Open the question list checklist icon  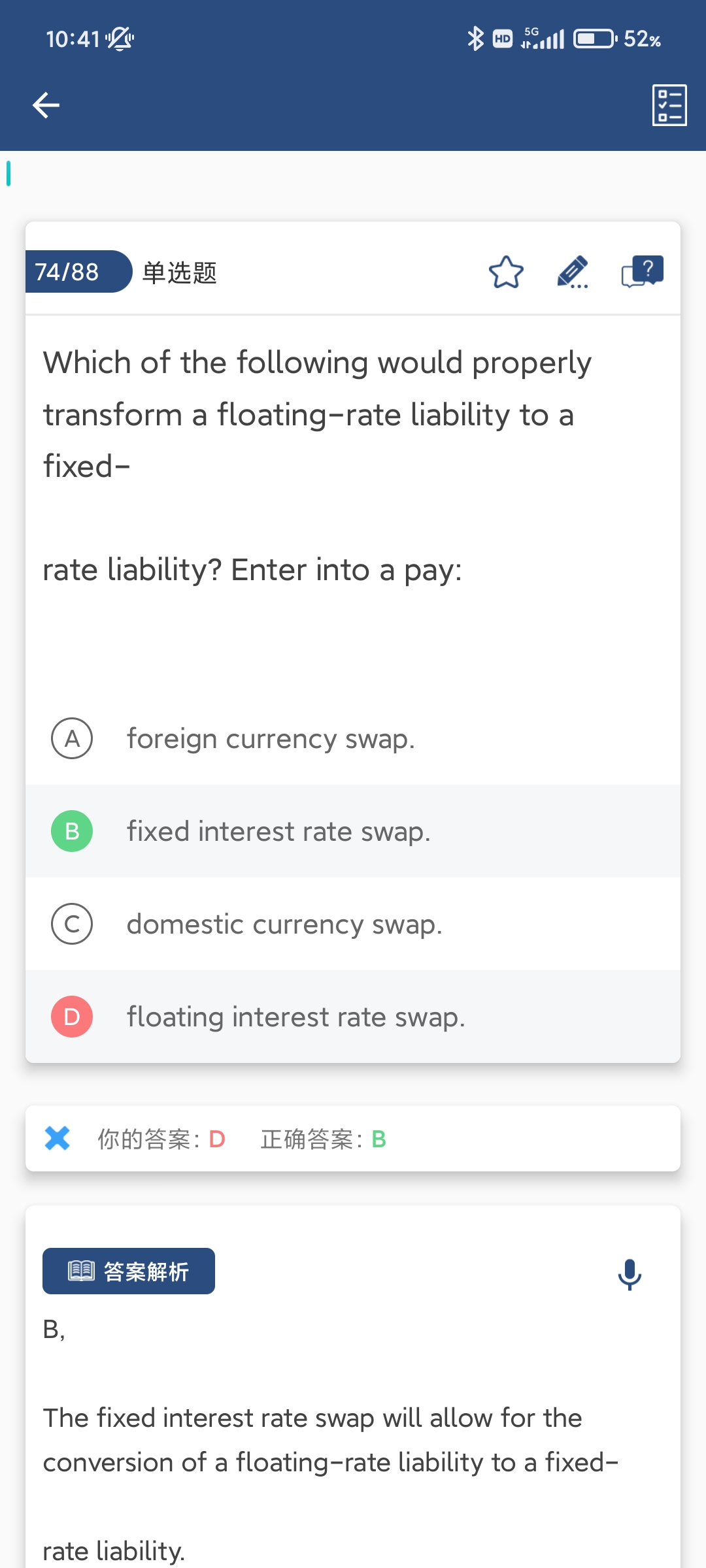tap(669, 105)
